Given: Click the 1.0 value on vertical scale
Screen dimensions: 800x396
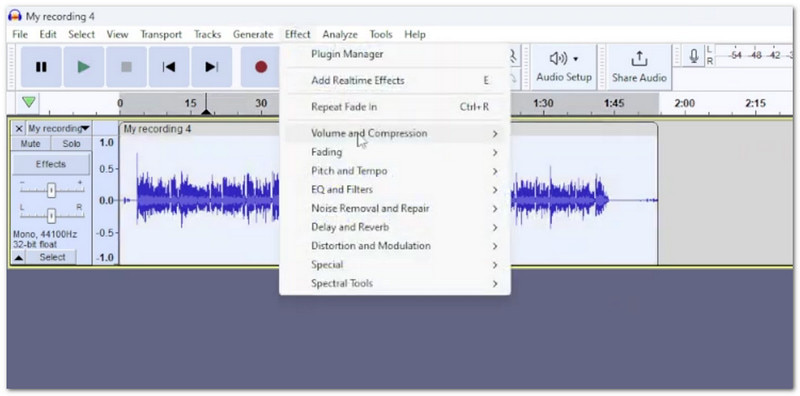Looking at the screenshot, I should (106, 142).
